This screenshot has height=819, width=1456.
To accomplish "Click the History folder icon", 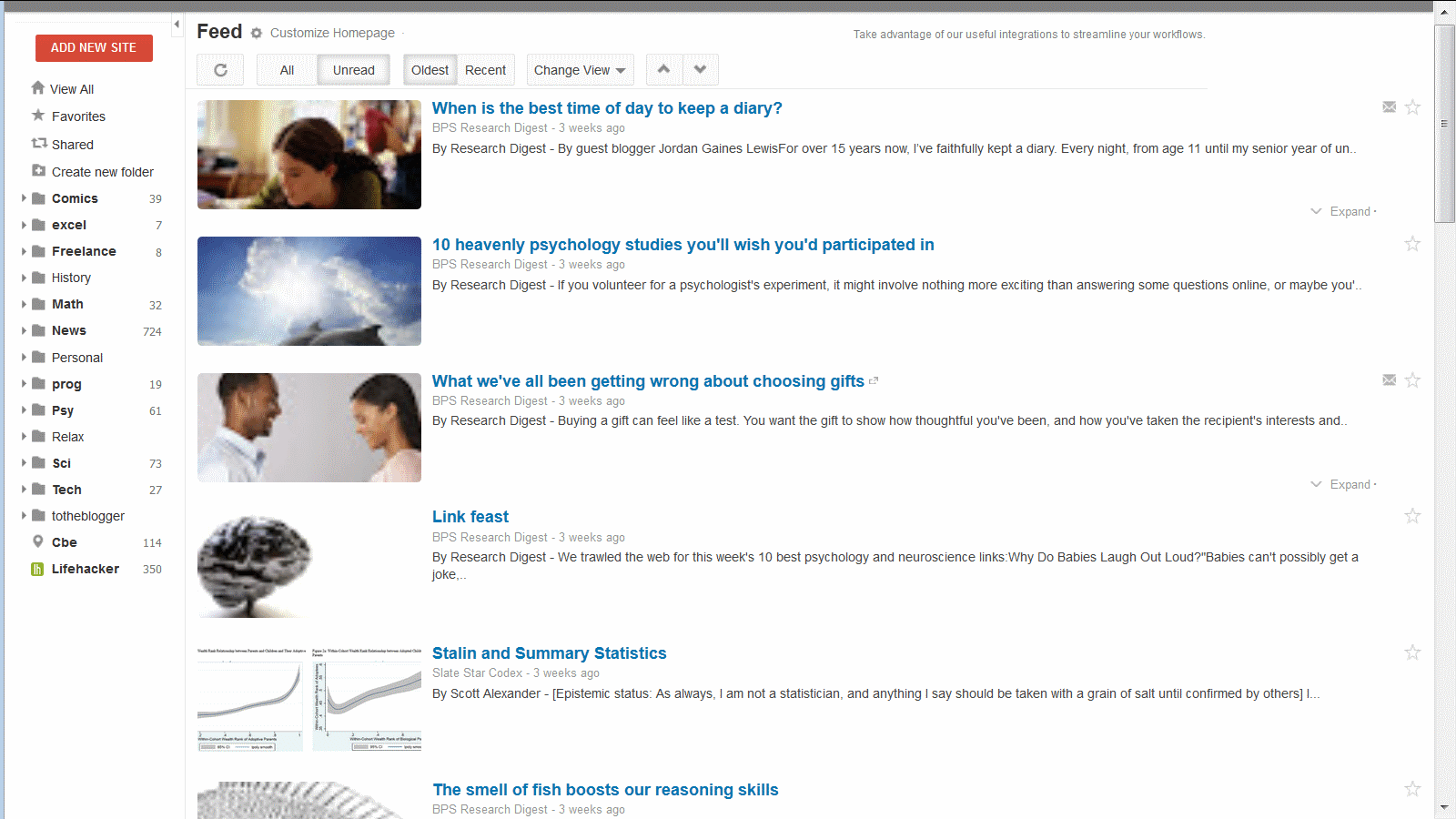I will pos(38,278).
